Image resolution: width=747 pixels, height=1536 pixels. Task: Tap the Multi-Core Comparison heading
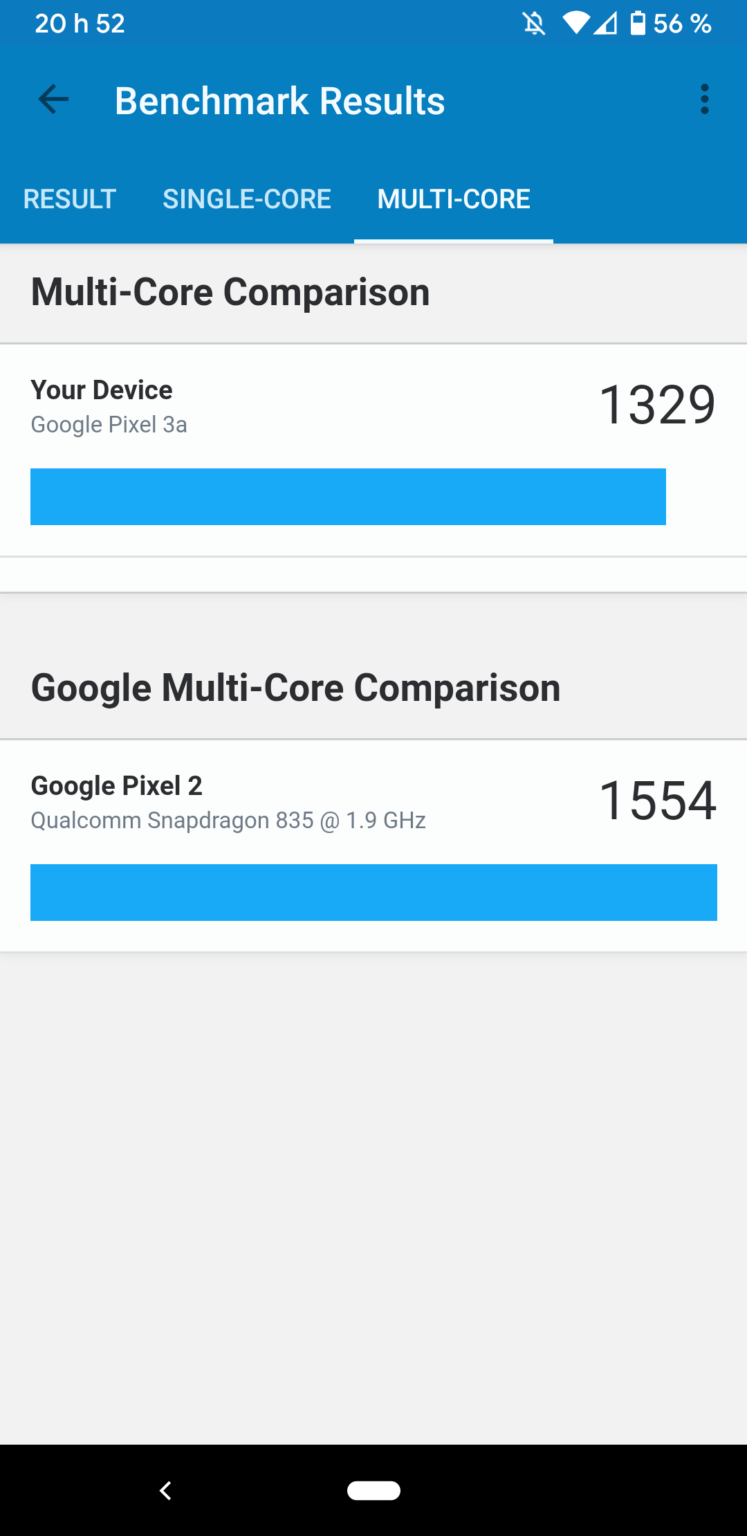click(x=230, y=292)
